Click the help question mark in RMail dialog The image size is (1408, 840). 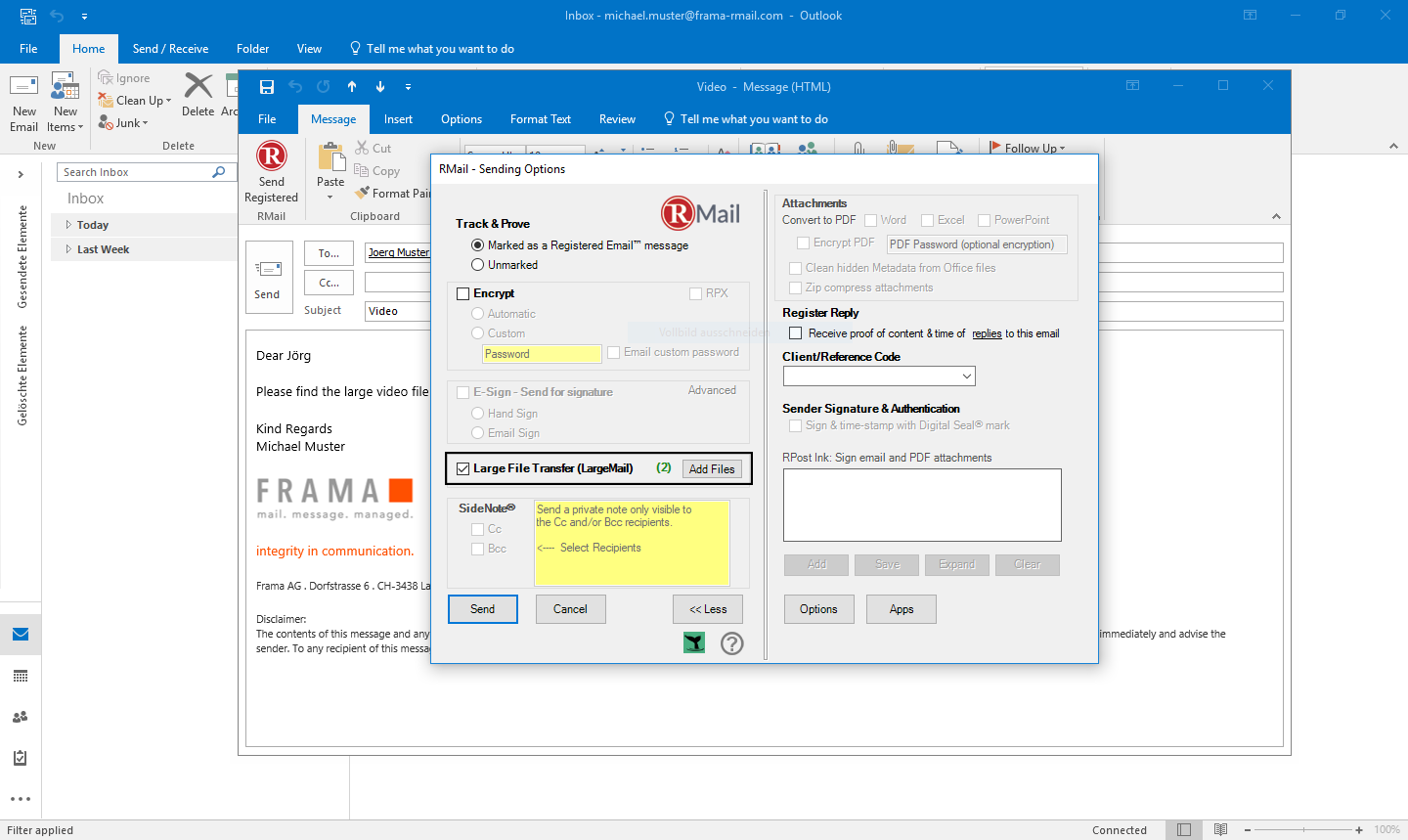coord(732,642)
